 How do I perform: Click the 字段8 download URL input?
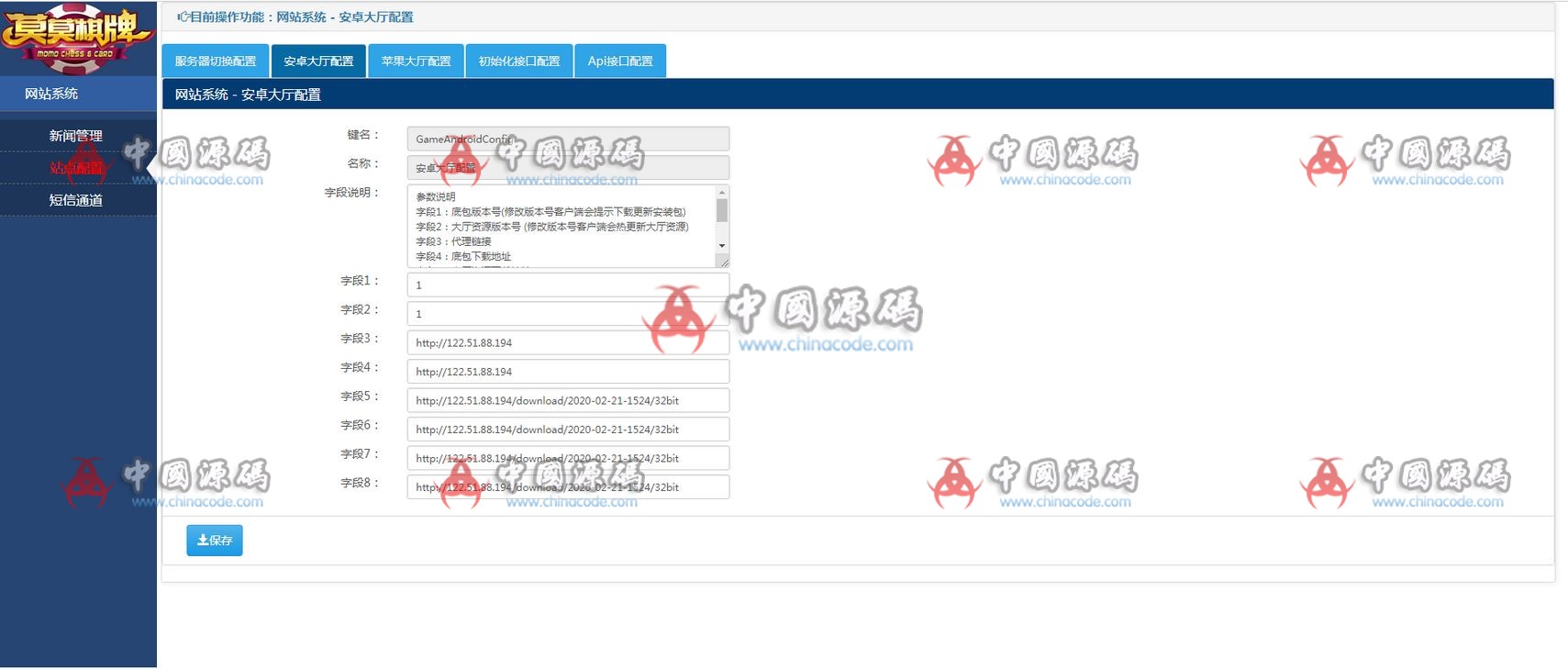tap(568, 487)
